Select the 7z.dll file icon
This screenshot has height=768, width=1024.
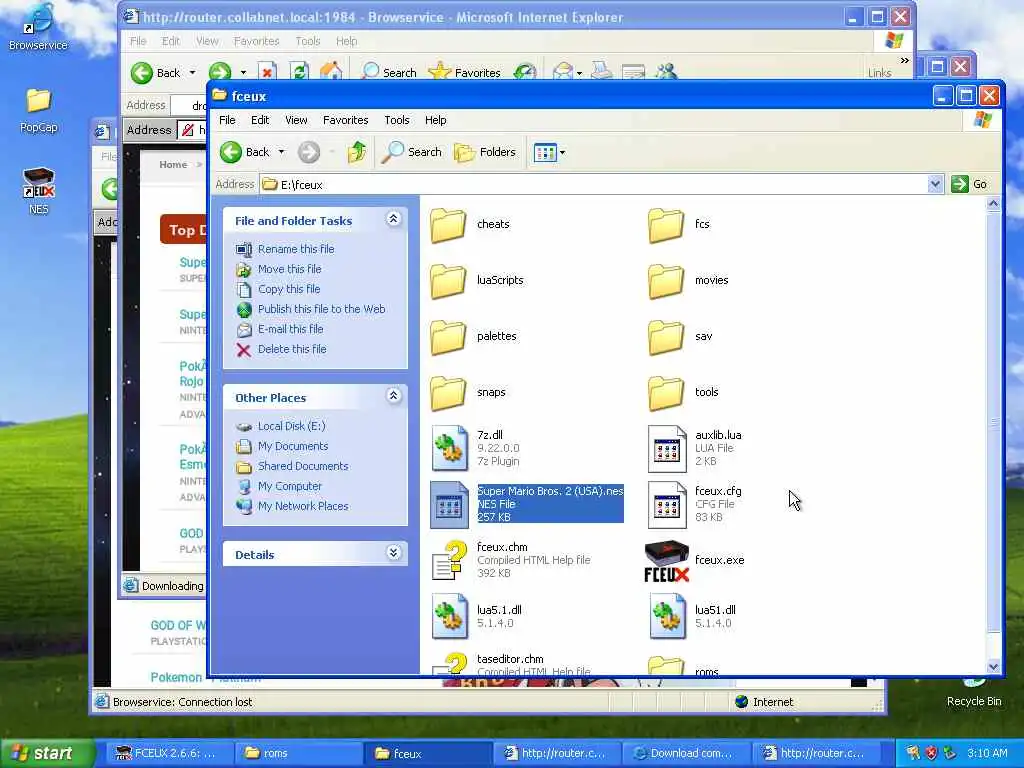pos(449,449)
